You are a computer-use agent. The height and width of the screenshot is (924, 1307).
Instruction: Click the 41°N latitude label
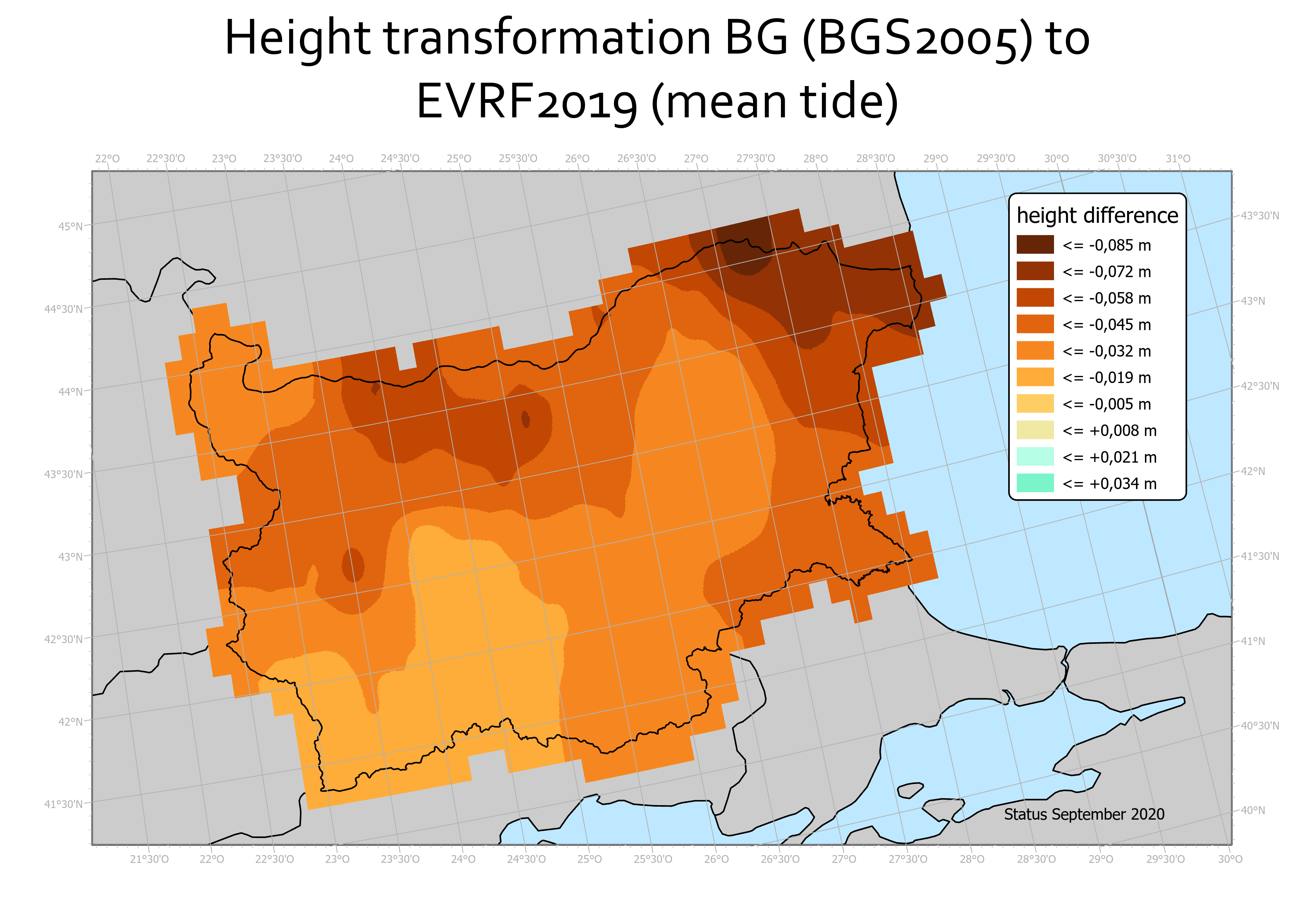coord(1253,642)
